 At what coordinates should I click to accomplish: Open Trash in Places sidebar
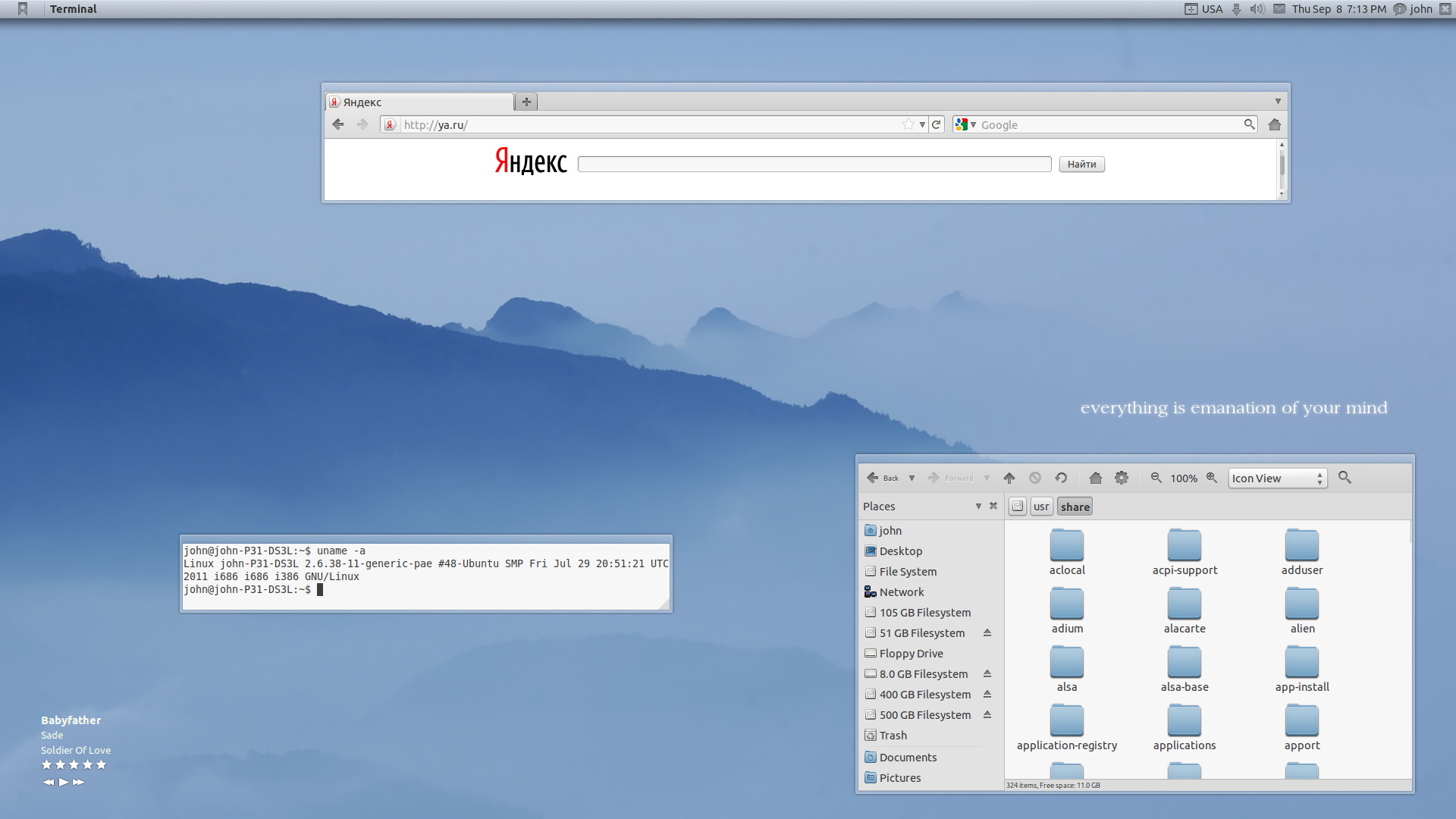click(x=931, y=736)
